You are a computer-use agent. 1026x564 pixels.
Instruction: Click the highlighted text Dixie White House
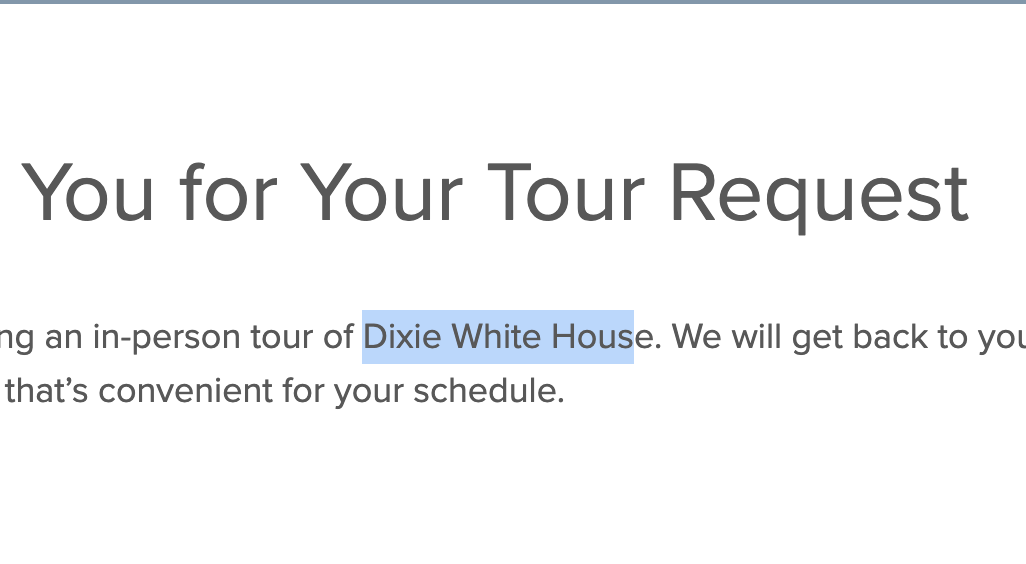[x=498, y=337]
